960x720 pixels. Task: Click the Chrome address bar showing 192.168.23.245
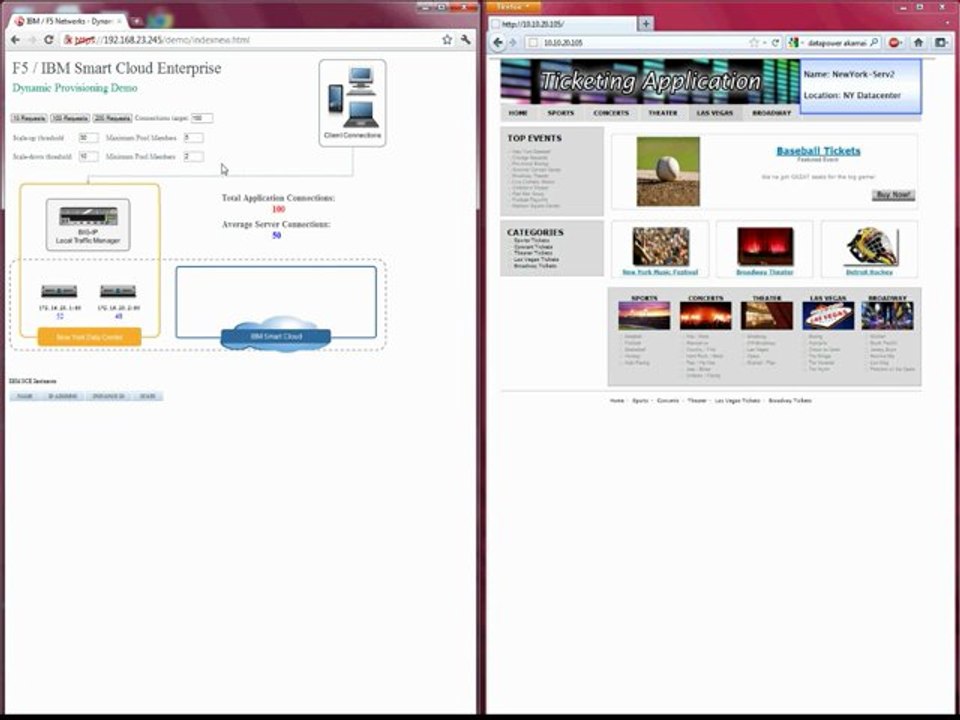tap(251, 40)
